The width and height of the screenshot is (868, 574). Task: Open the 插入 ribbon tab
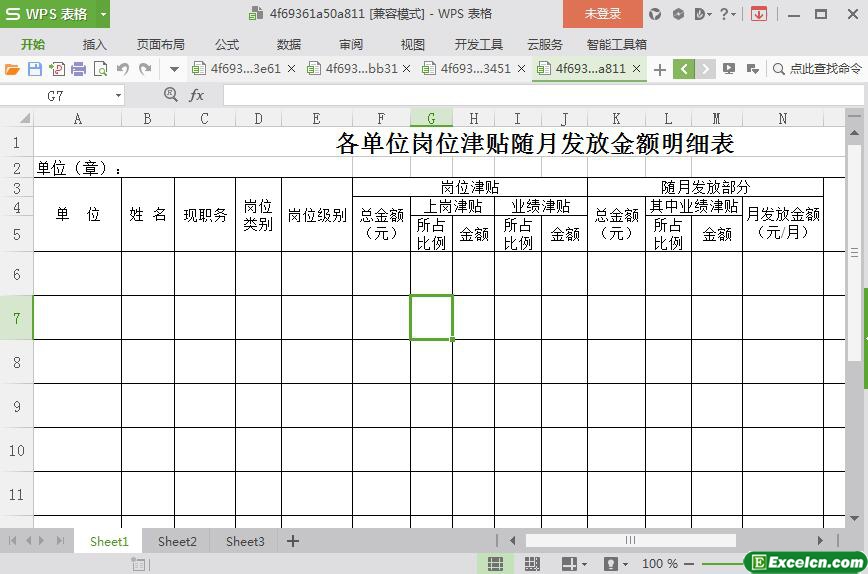coord(95,44)
